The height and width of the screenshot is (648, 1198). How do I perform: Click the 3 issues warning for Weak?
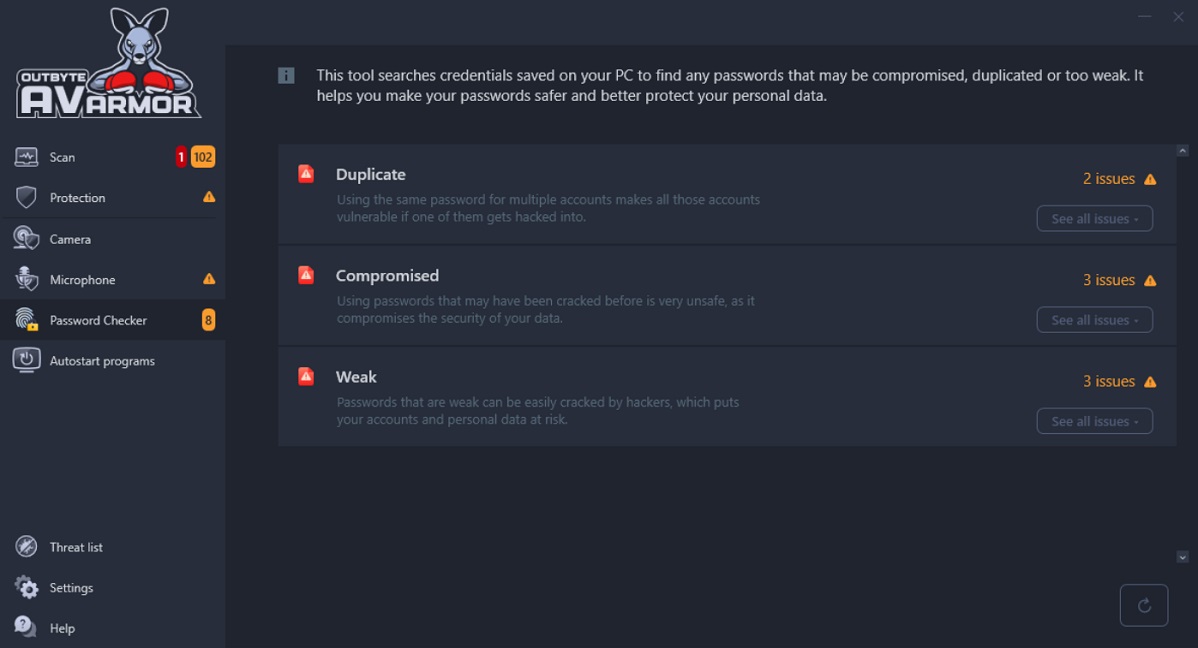tap(1119, 381)
